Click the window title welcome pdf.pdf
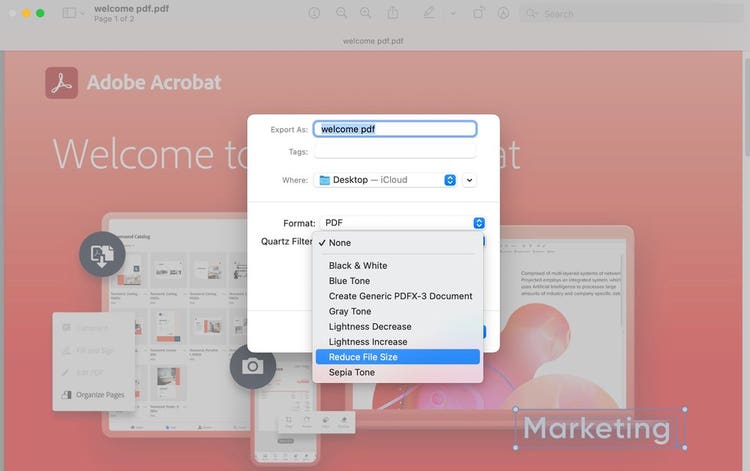750x471 pixels. [132, 9]
